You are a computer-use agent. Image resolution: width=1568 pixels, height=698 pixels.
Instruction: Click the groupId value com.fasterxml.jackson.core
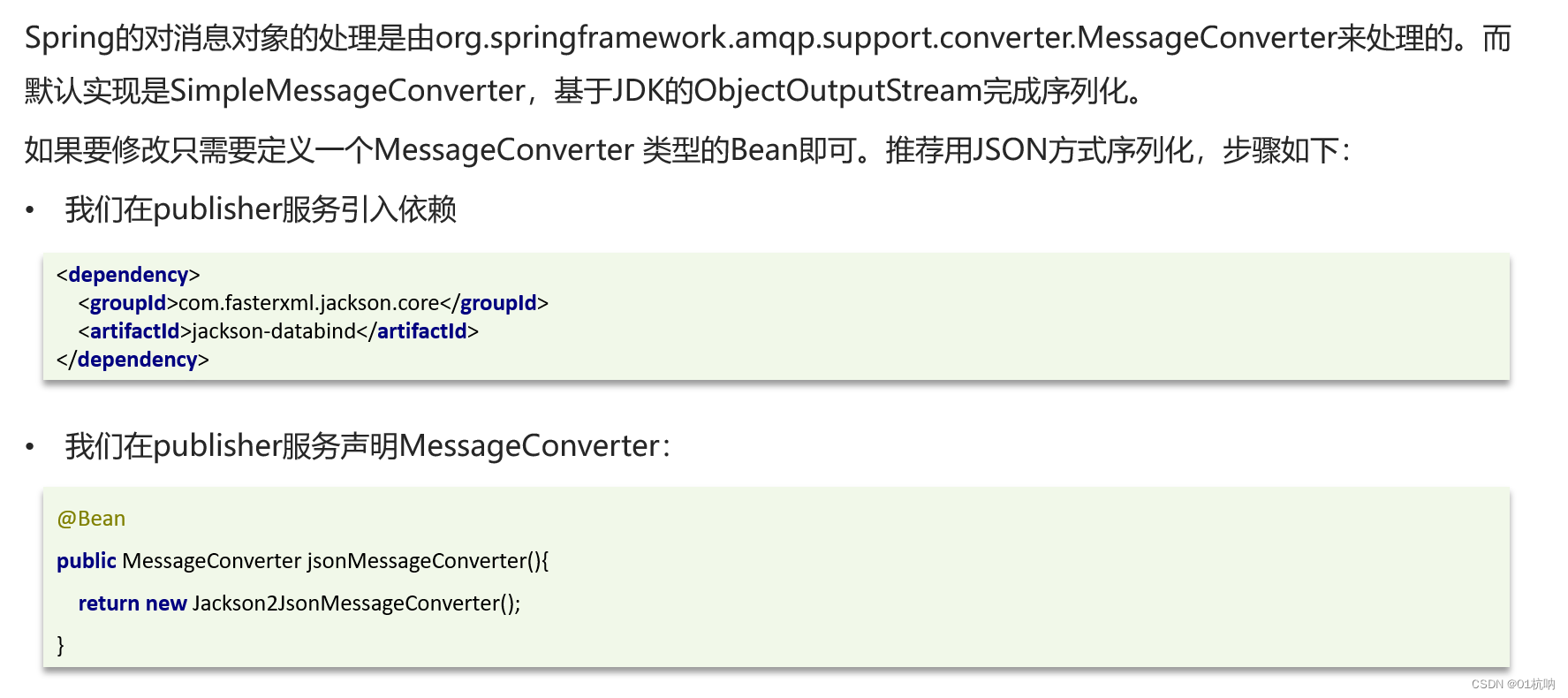click(x=308, y=303)
